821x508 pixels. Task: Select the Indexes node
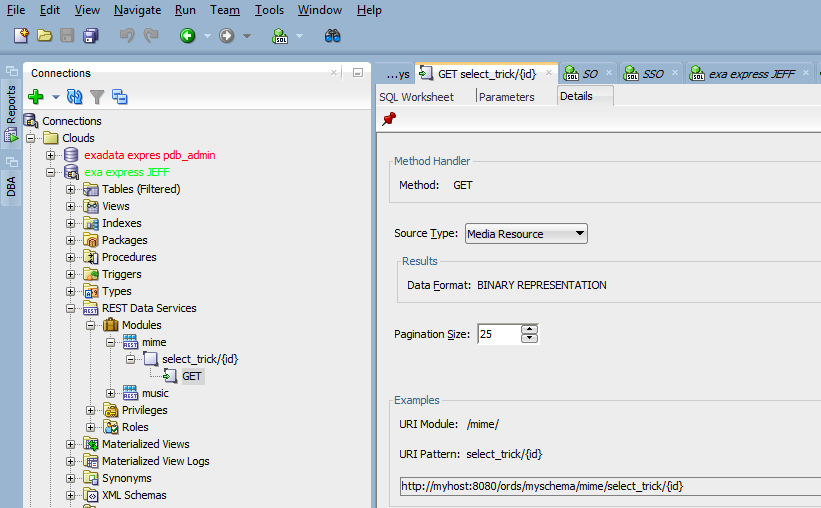pyautogui.click(x=121, y=223)
